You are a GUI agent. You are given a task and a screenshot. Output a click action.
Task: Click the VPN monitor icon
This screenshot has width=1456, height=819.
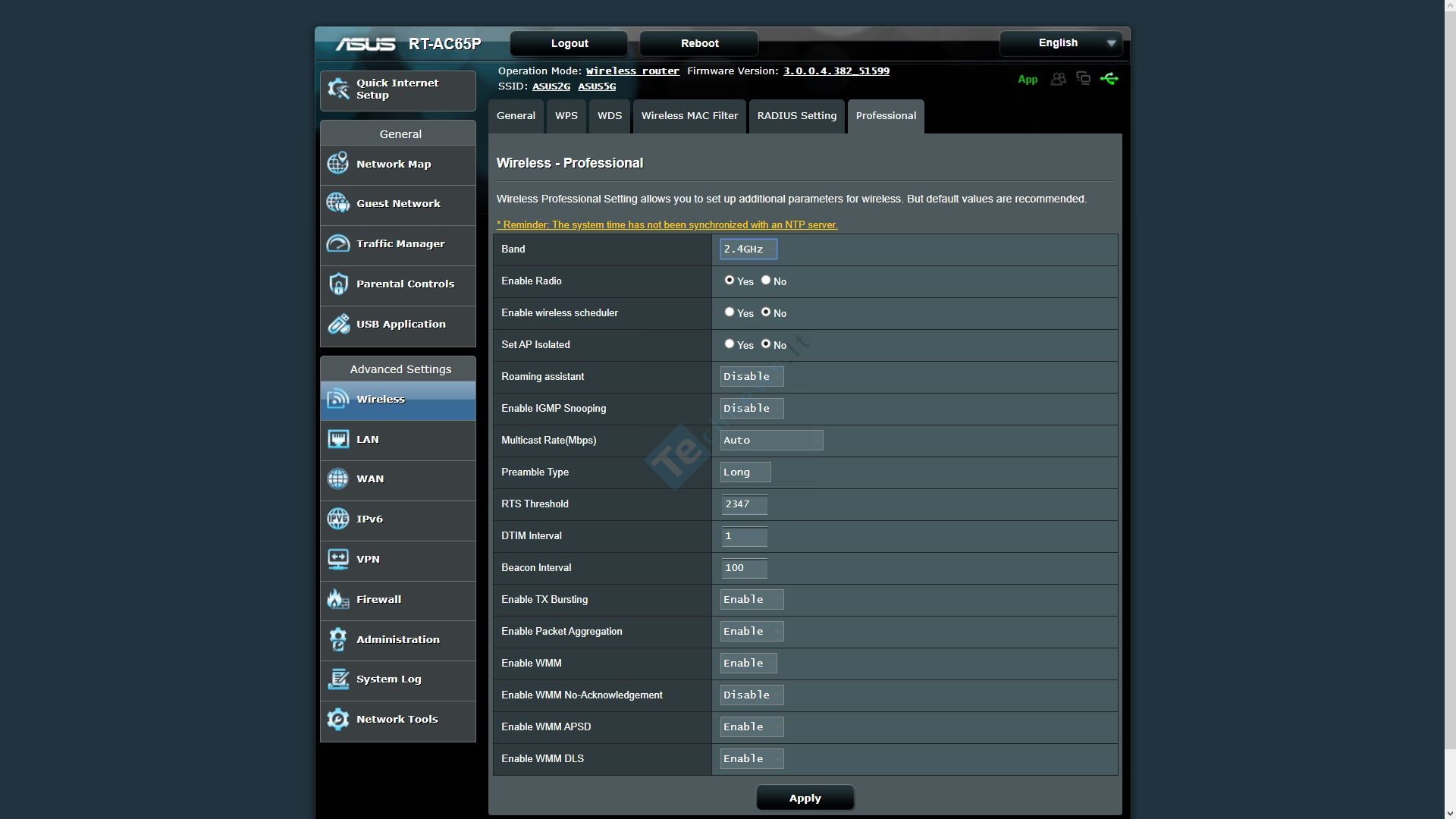(337, 559)
